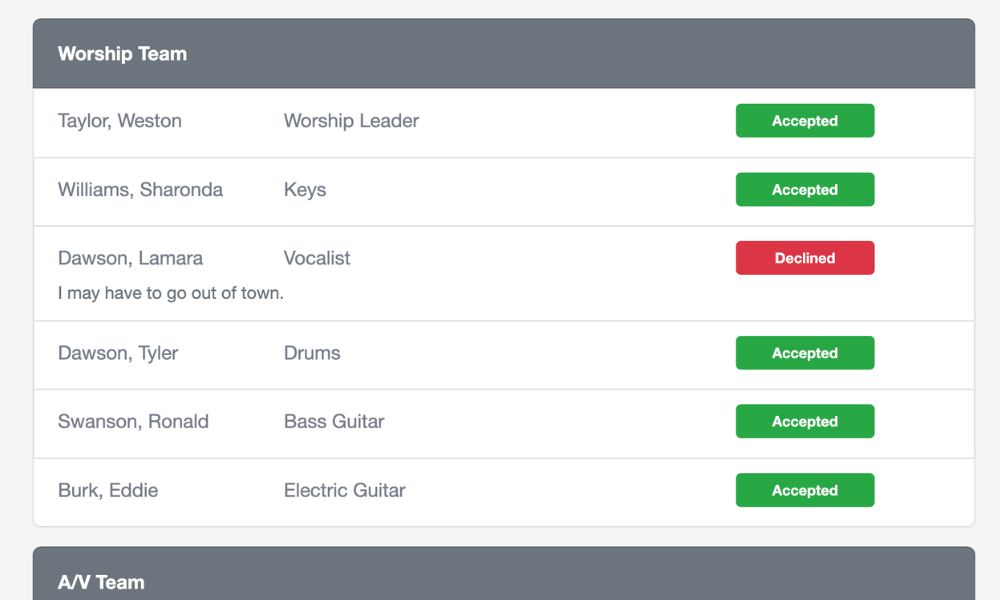
Task: Click Accepted badge for Swanson, Ronald
Action: 805,421
